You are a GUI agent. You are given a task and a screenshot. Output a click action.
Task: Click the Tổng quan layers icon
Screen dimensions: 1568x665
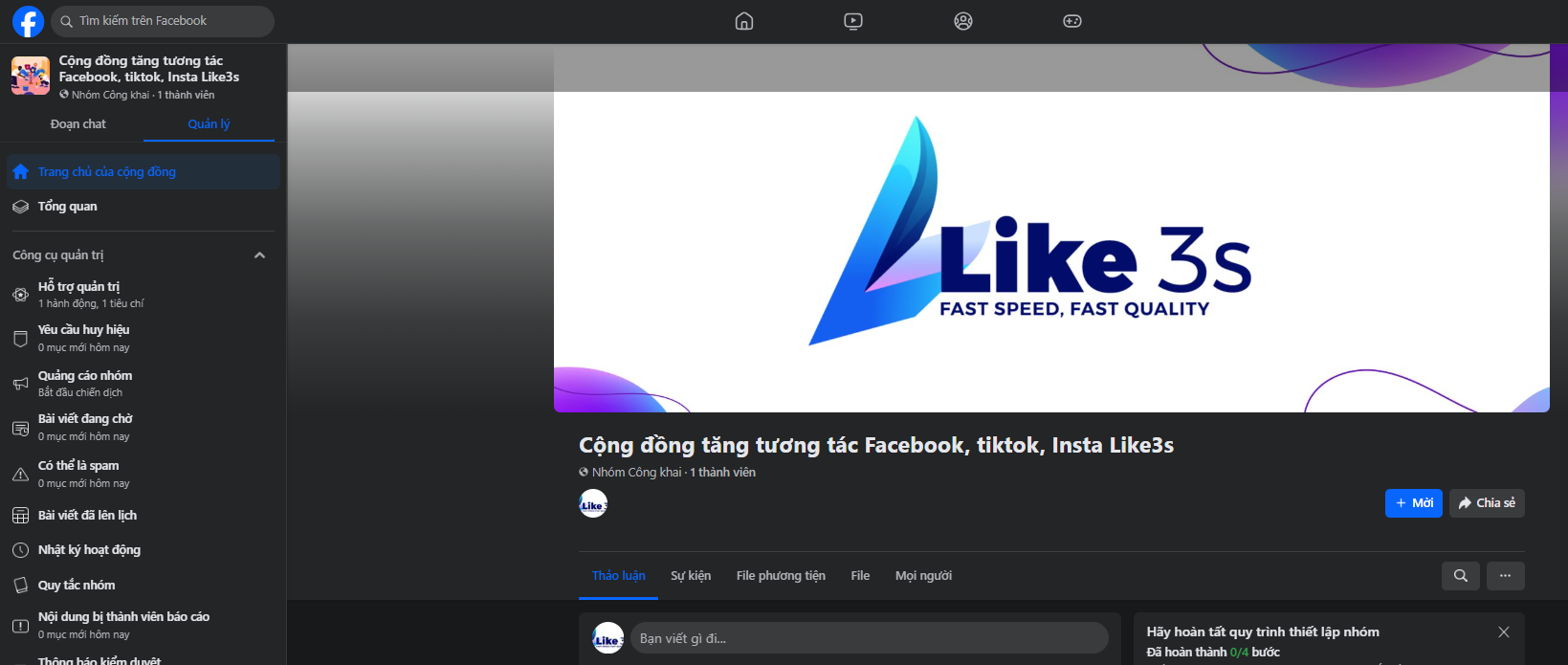pyautogui.click(x=20, y=207)
